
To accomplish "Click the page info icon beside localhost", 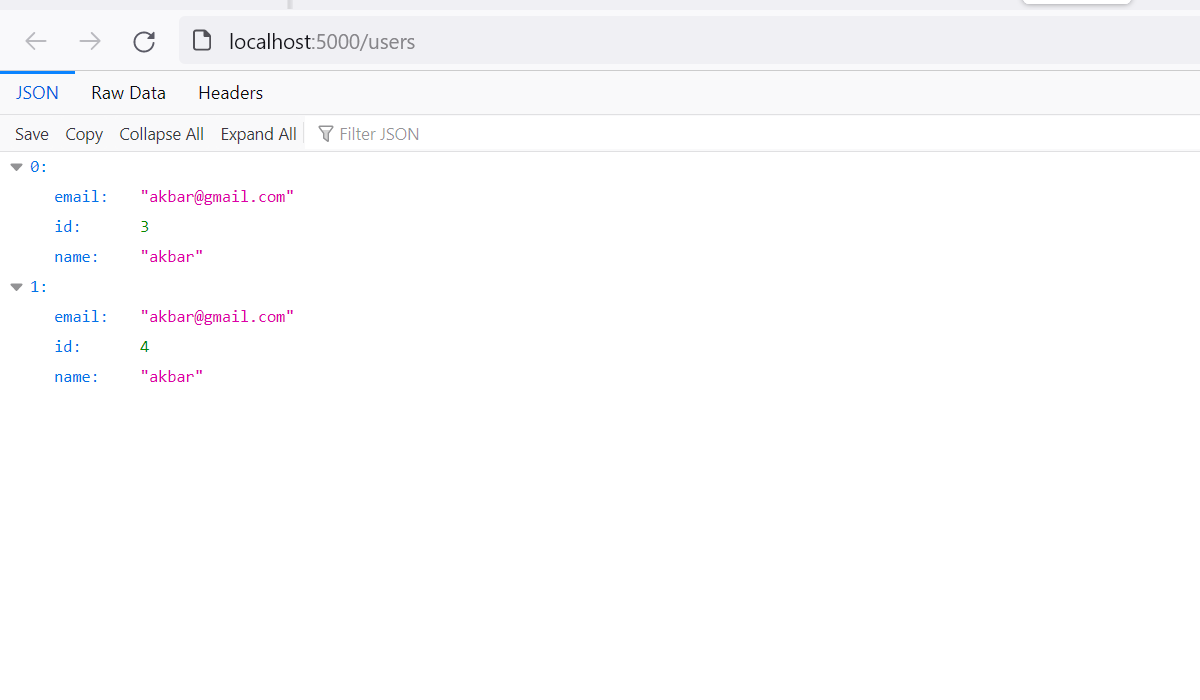I will pos(202,41).
